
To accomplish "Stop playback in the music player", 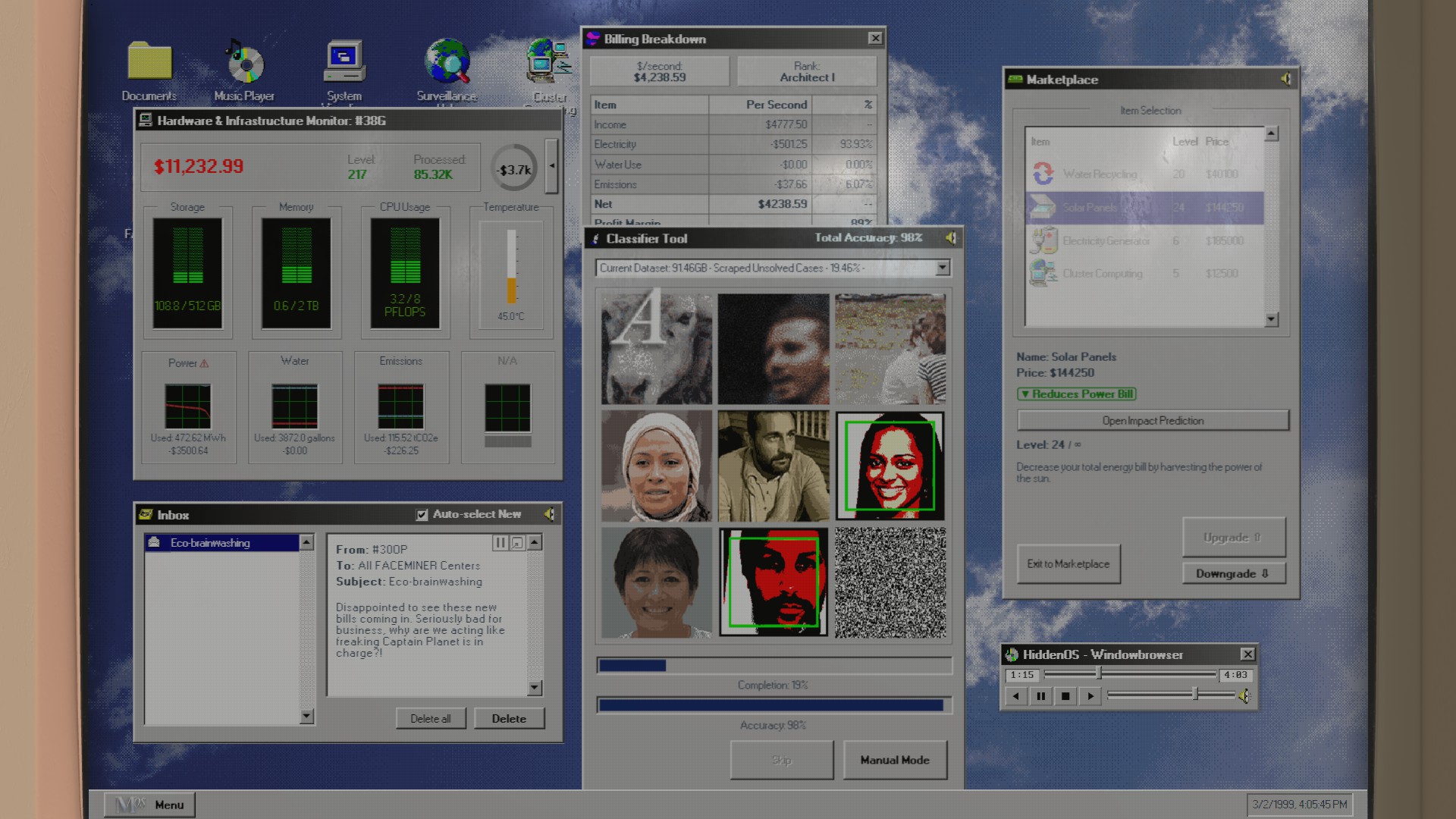I will click(1065, 696).
